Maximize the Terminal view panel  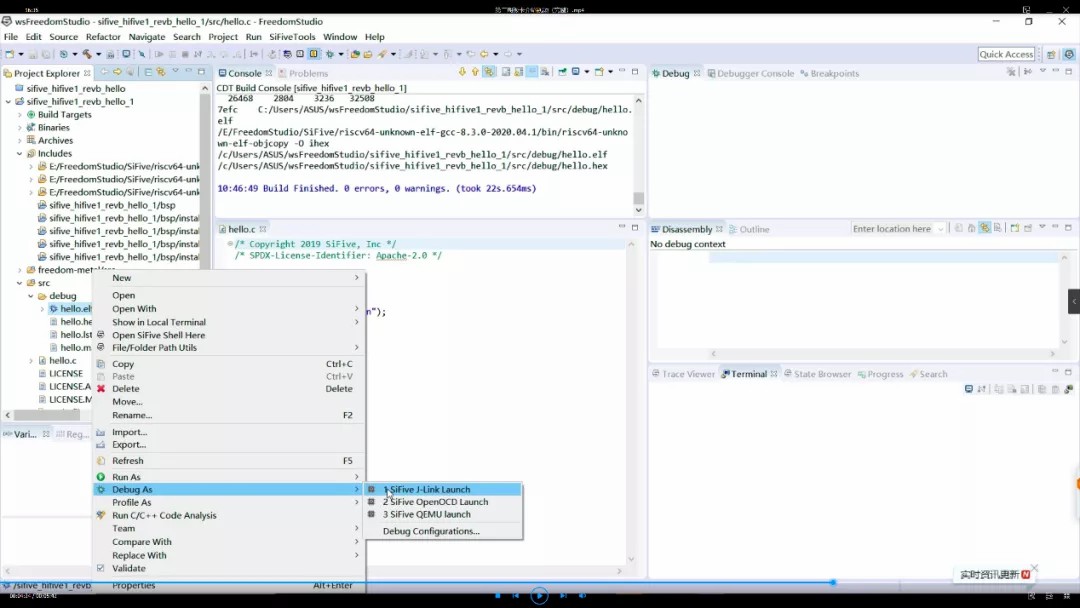[x=1068, y=372]
